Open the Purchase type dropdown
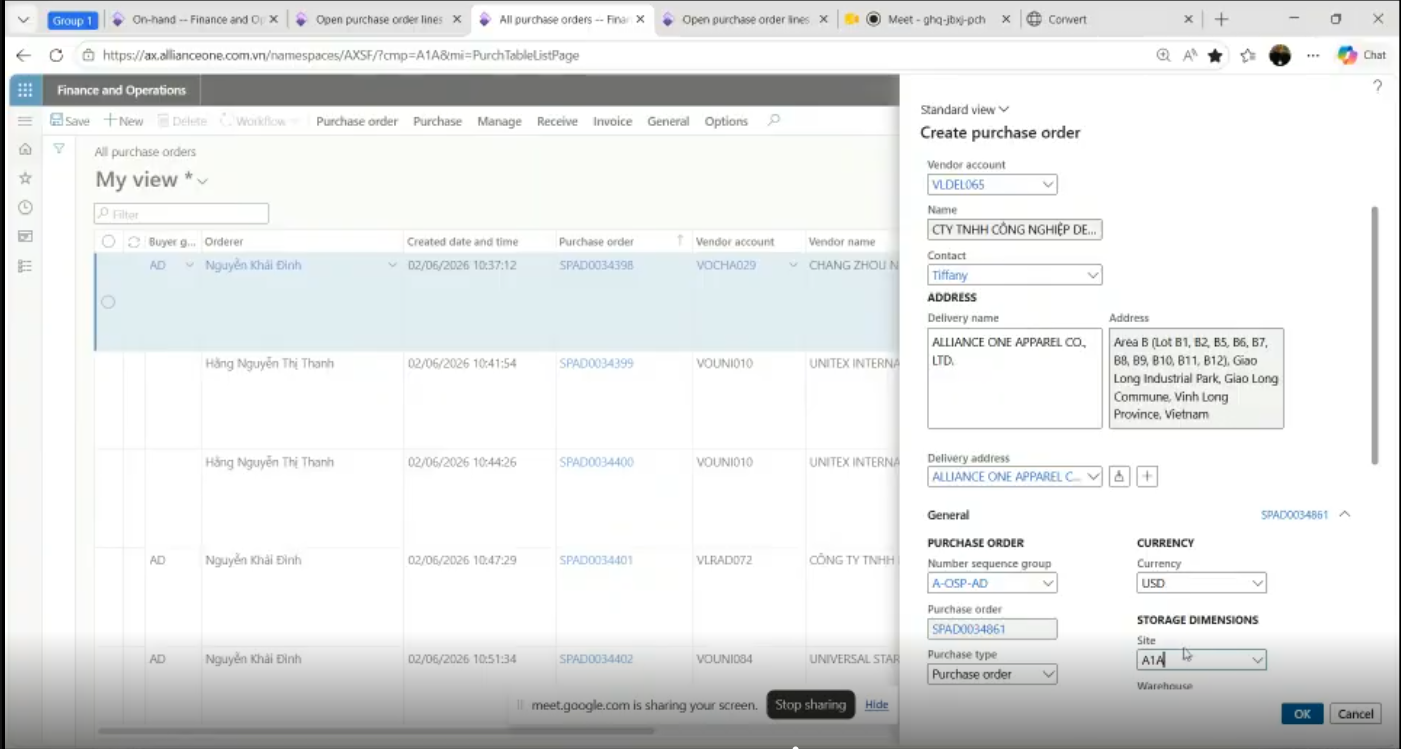Image resolution: width=1401 pixels, height=749 pixels. (x=1047, y=675)
